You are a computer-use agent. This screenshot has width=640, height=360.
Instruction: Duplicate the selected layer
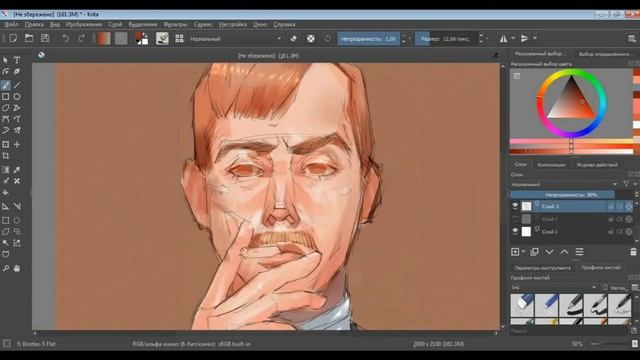[x=534, y=252]
